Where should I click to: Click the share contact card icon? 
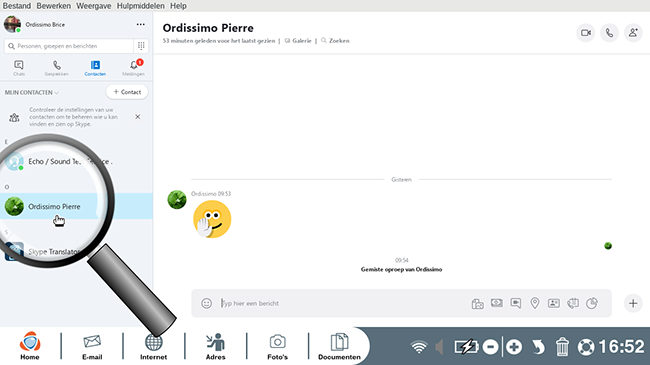pyautogui.click(x=554, y=303)
